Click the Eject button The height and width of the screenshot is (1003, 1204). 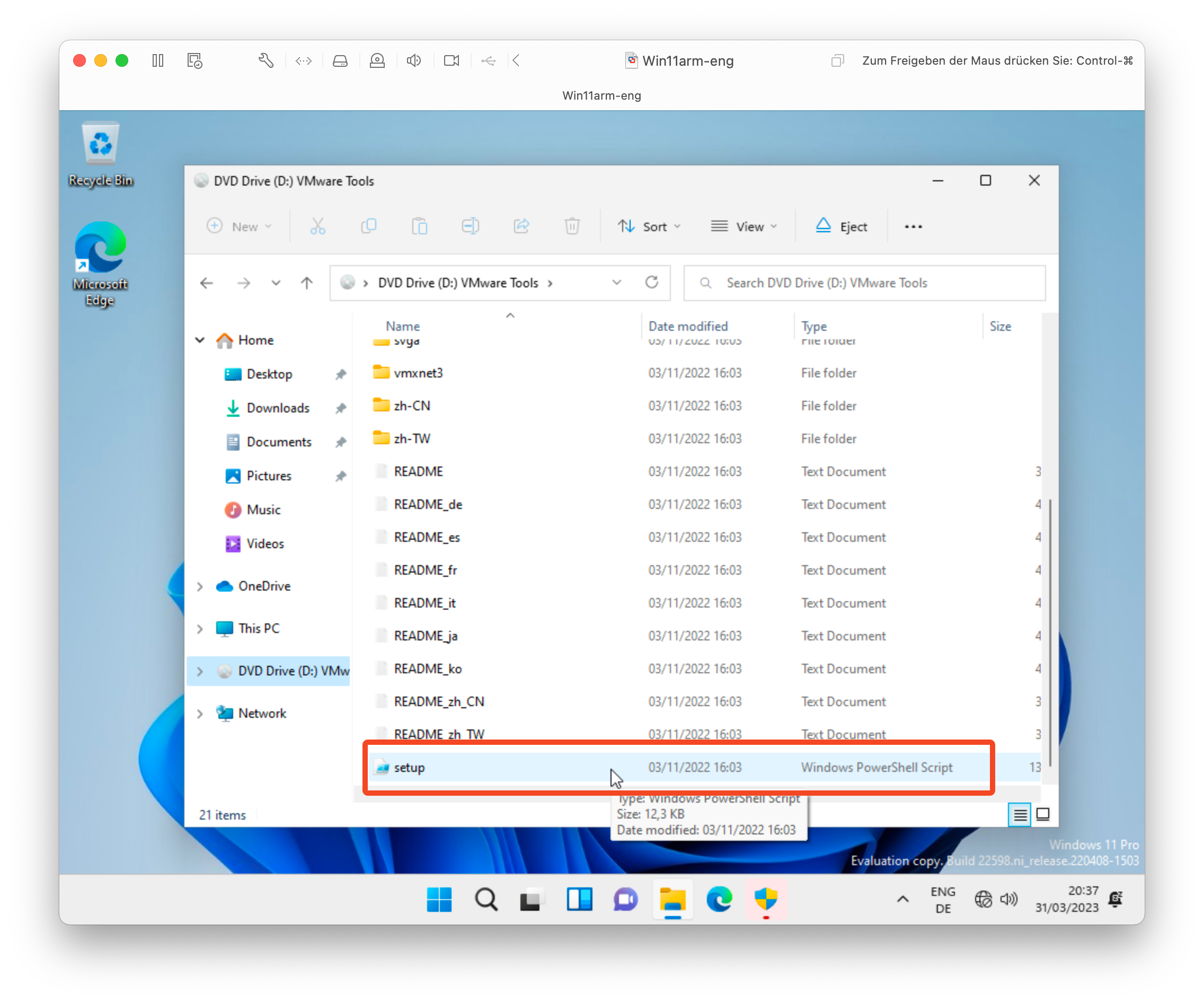click(841, 226)
